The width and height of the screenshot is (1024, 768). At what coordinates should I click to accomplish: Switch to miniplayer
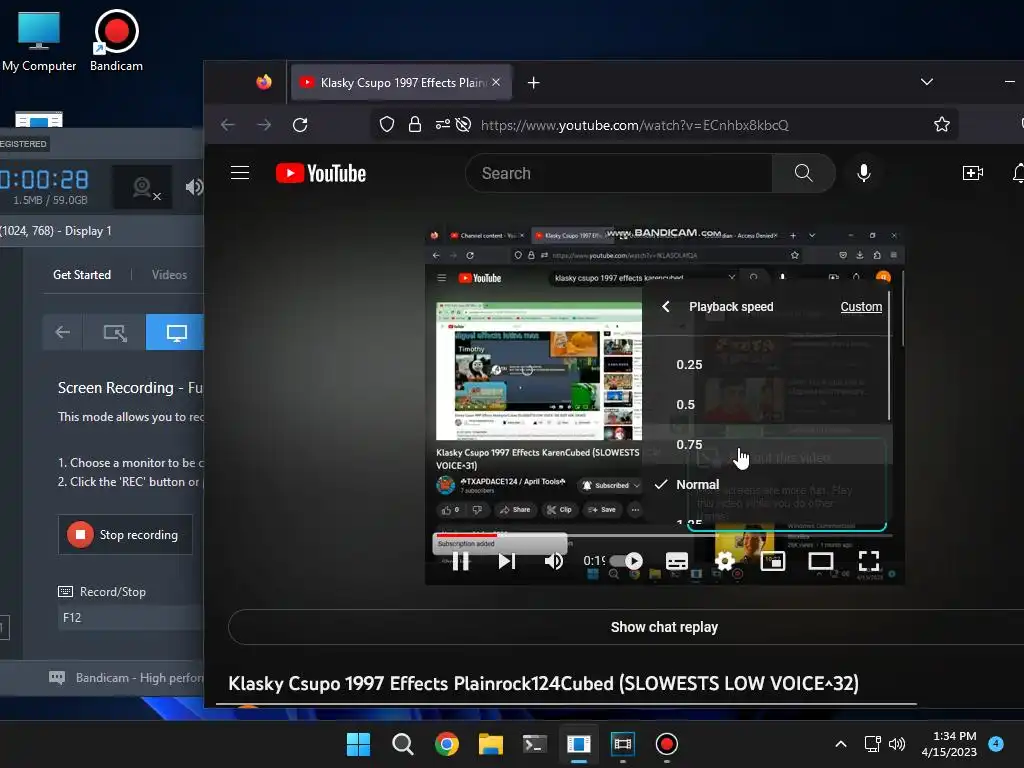[773, 561]
